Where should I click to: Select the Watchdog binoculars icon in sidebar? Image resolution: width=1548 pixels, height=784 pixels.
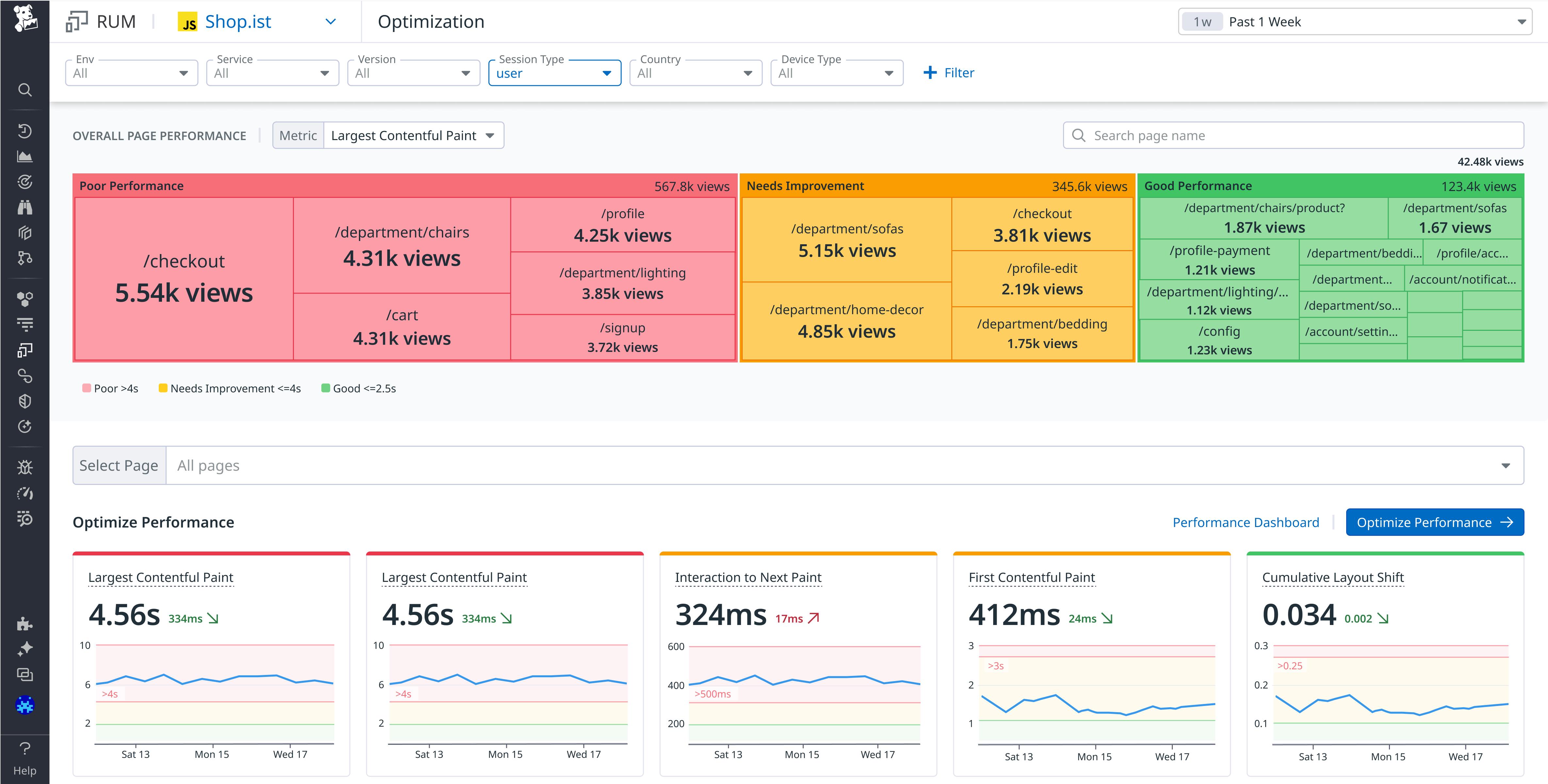tap(24, 207)
